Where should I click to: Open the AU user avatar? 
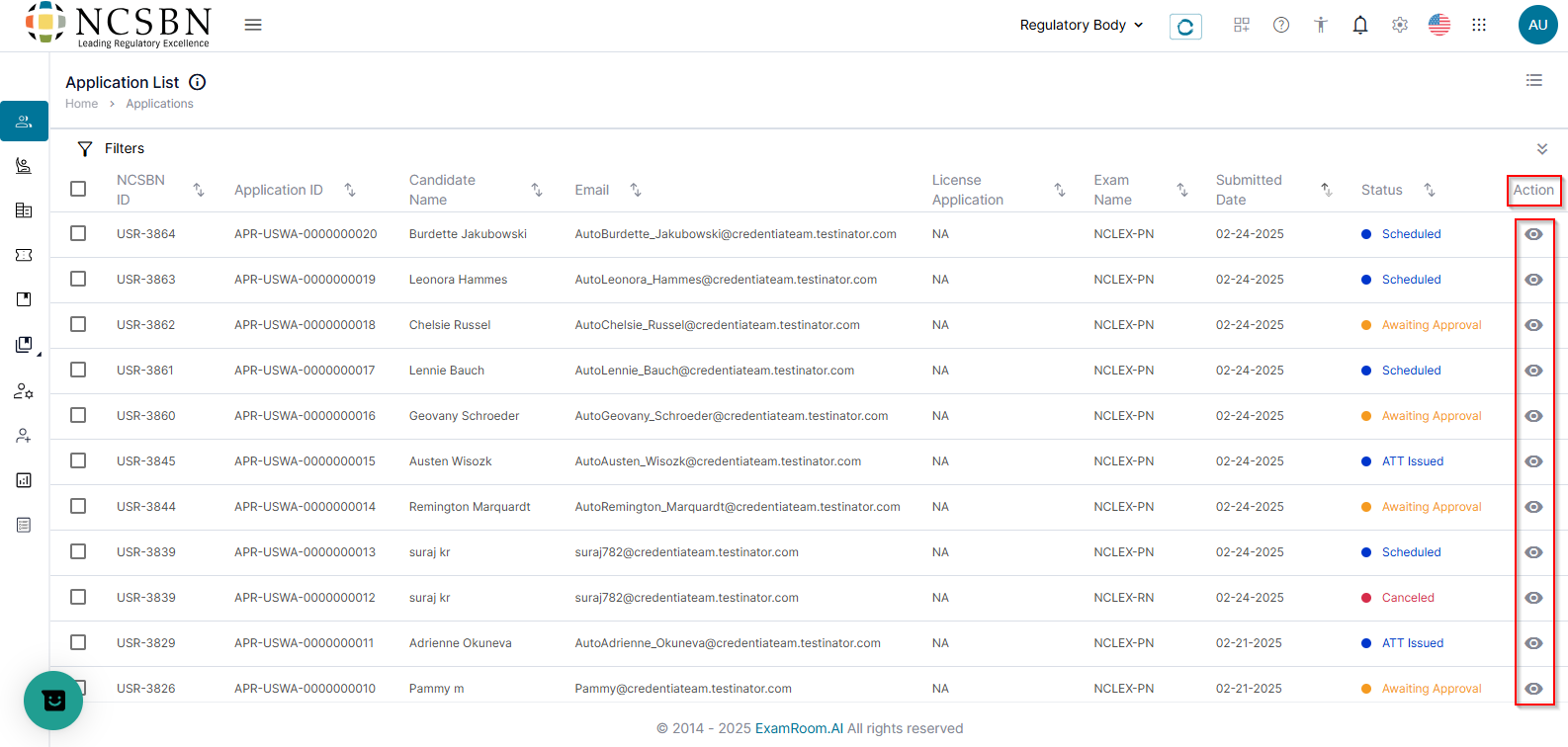[1537, 26]
